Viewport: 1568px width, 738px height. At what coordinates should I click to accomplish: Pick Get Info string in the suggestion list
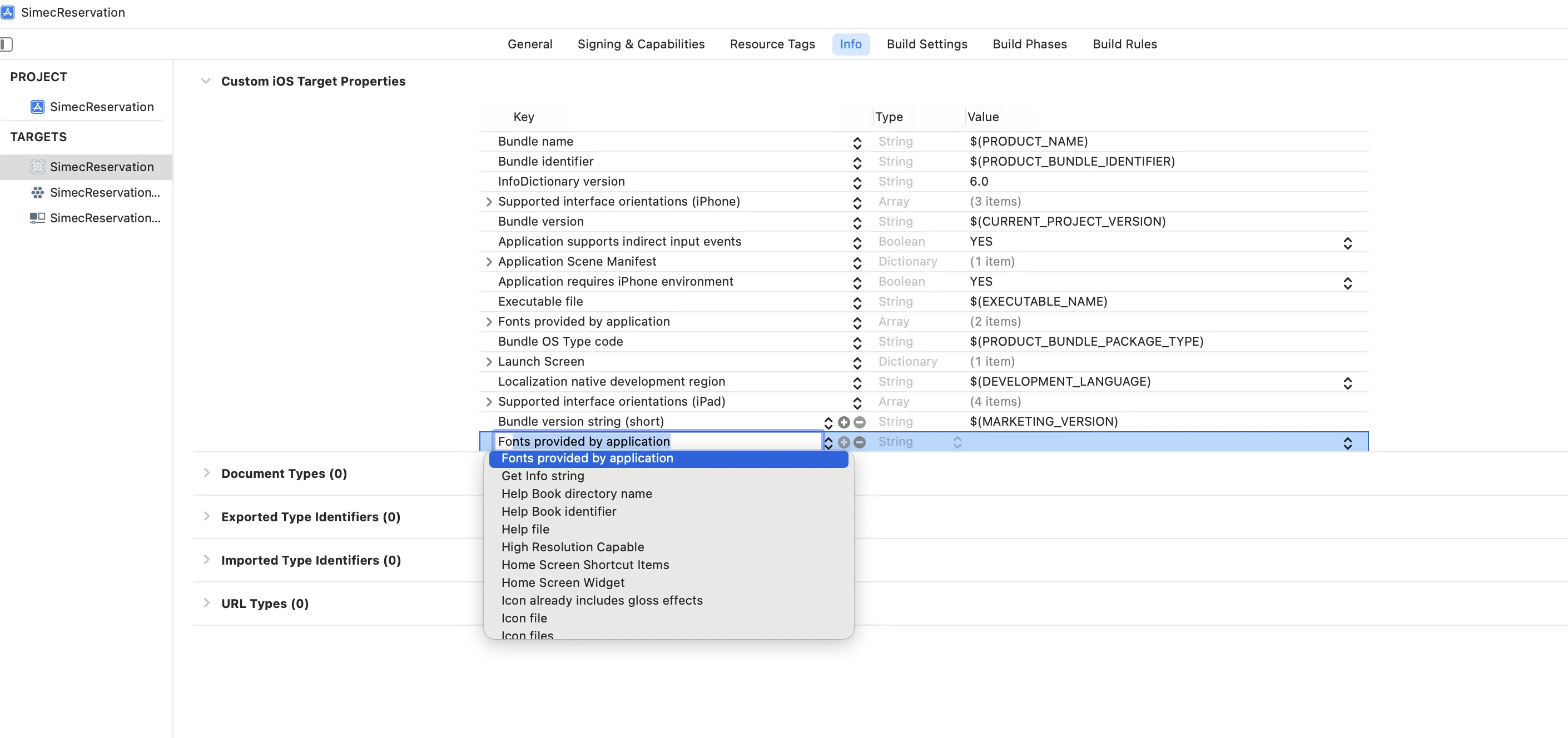pyautogui.click(x=542, y=476)
